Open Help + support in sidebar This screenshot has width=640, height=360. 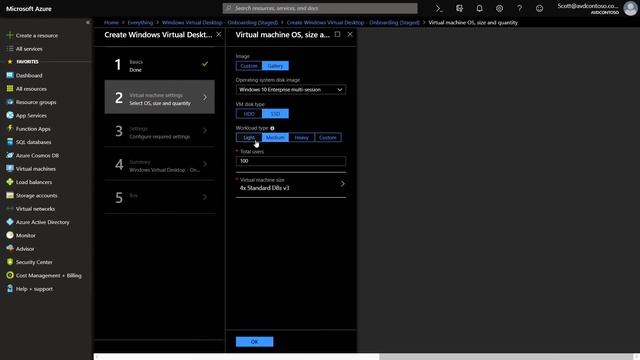[34, 289]
